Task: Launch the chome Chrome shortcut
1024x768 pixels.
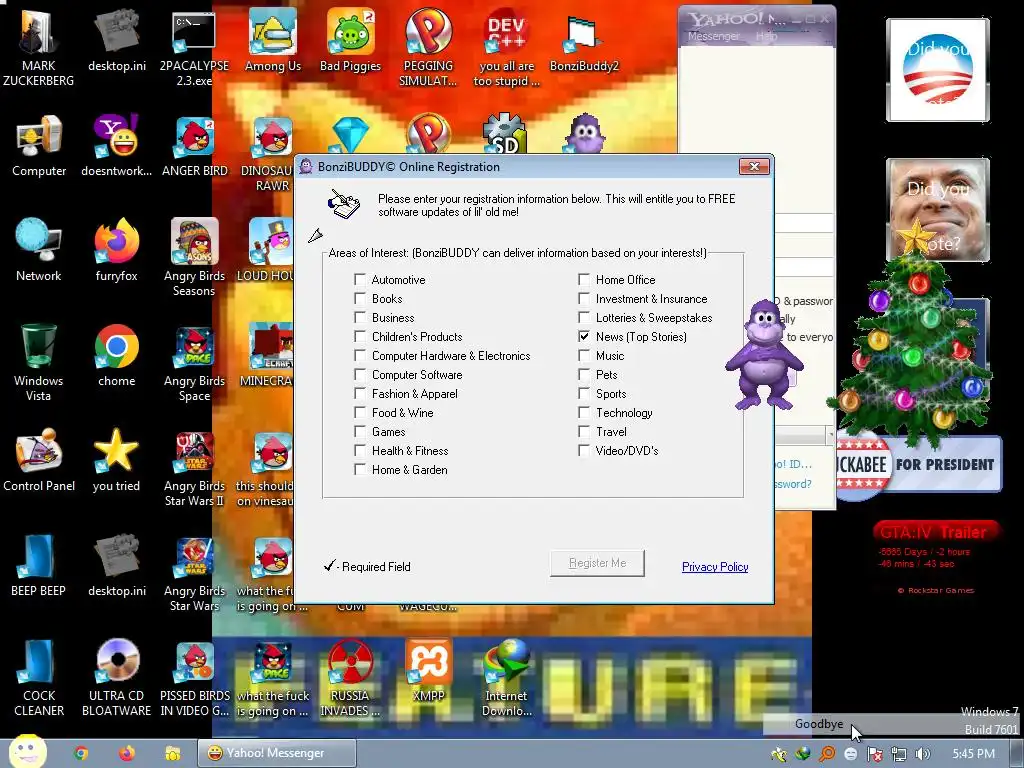Action: [116, 355]
